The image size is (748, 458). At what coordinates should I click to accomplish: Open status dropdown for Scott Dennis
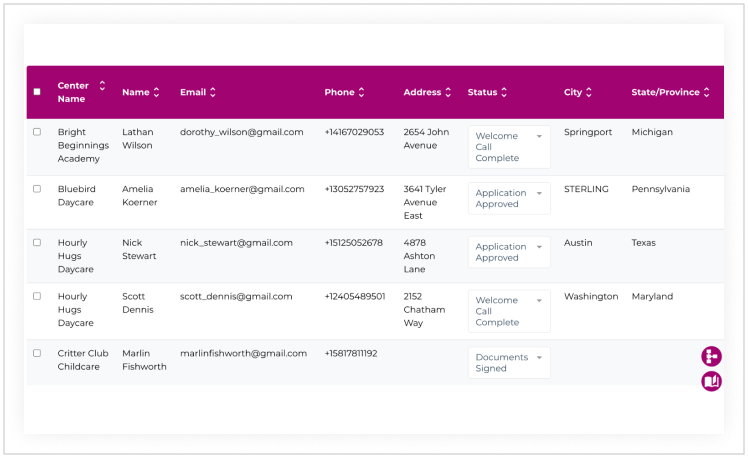click(x=509, y=311)
